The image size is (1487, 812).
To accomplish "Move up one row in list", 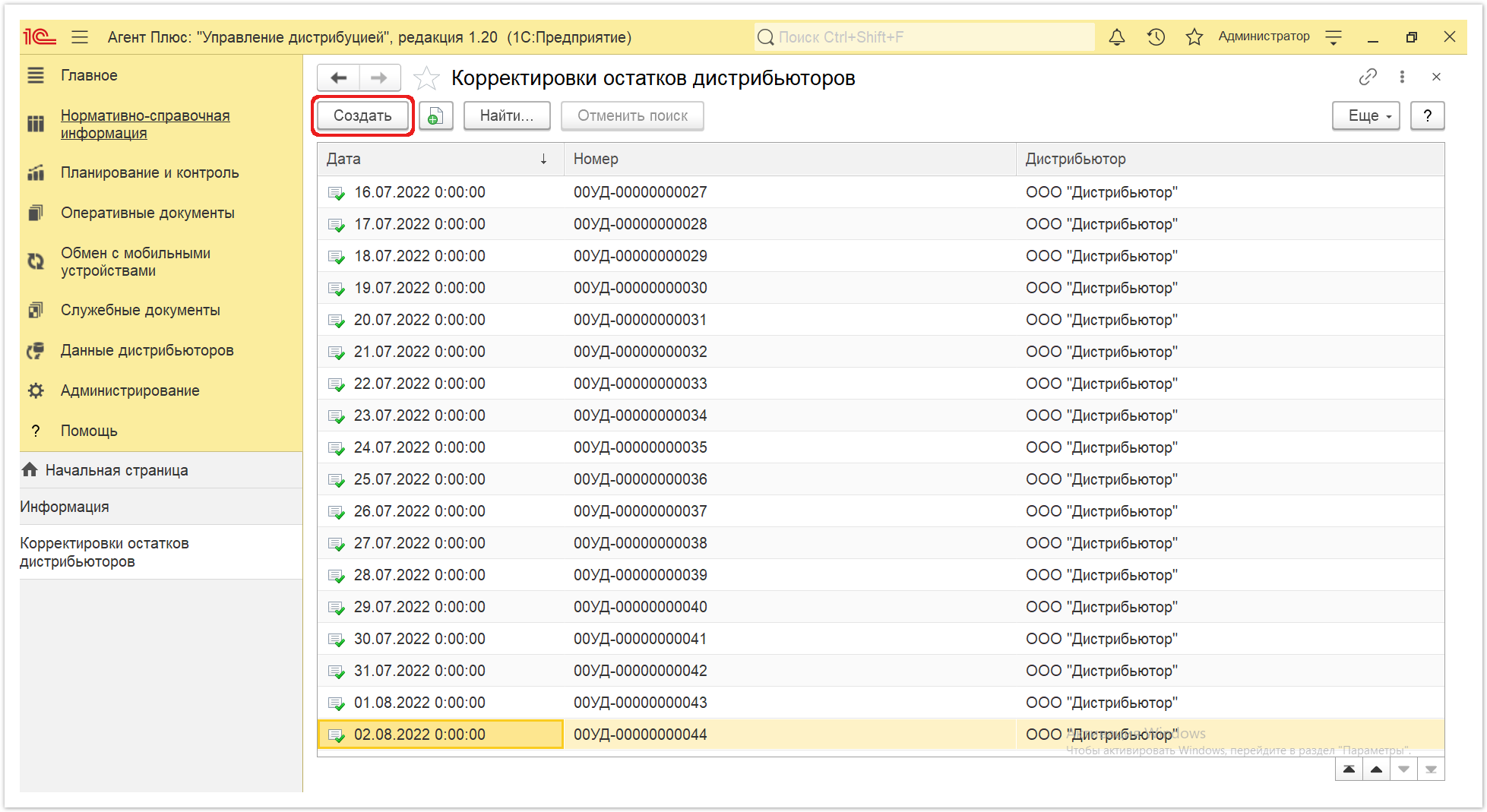I will (x=1376, y=769).
